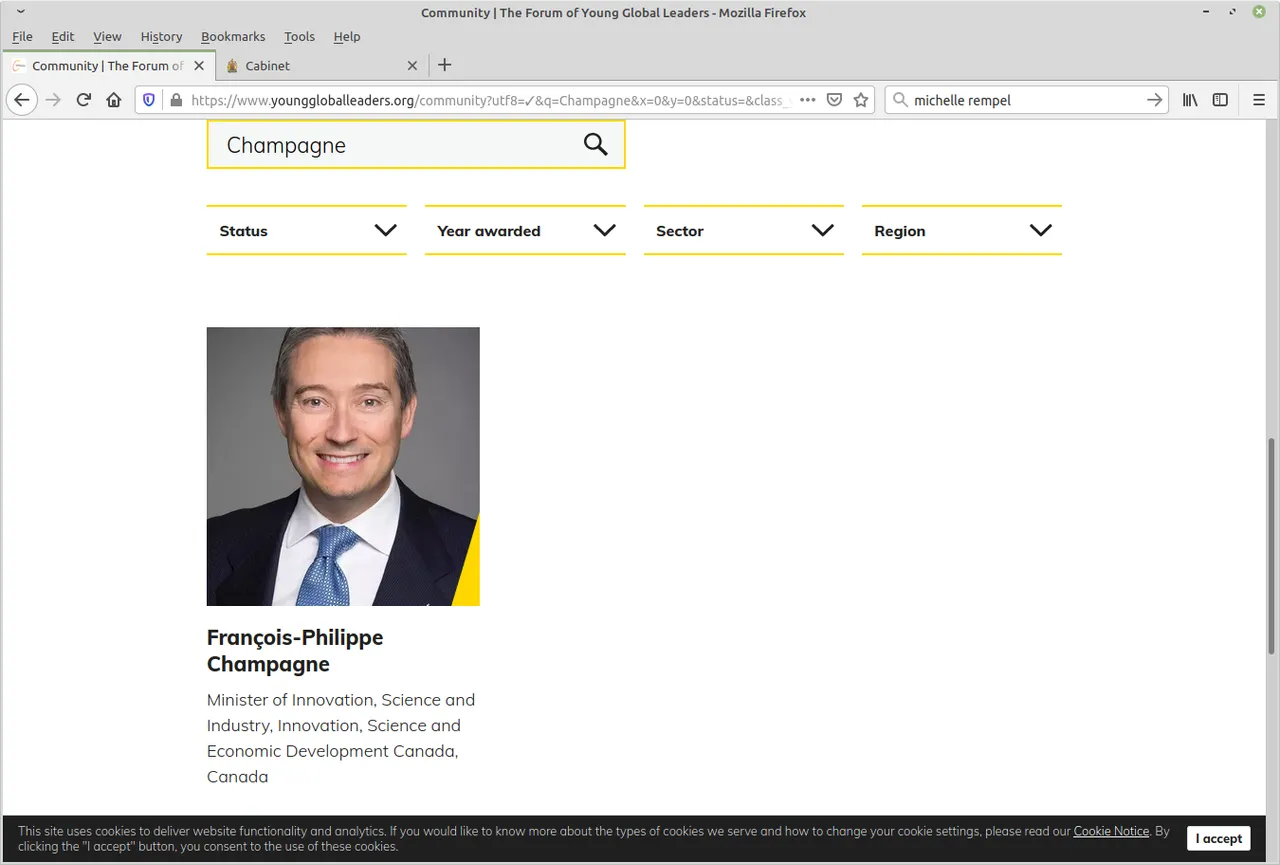The height and width of the screenshot is (865, 1280).
Task: Open the Bookmarks menu
Action: coord(233,36)
